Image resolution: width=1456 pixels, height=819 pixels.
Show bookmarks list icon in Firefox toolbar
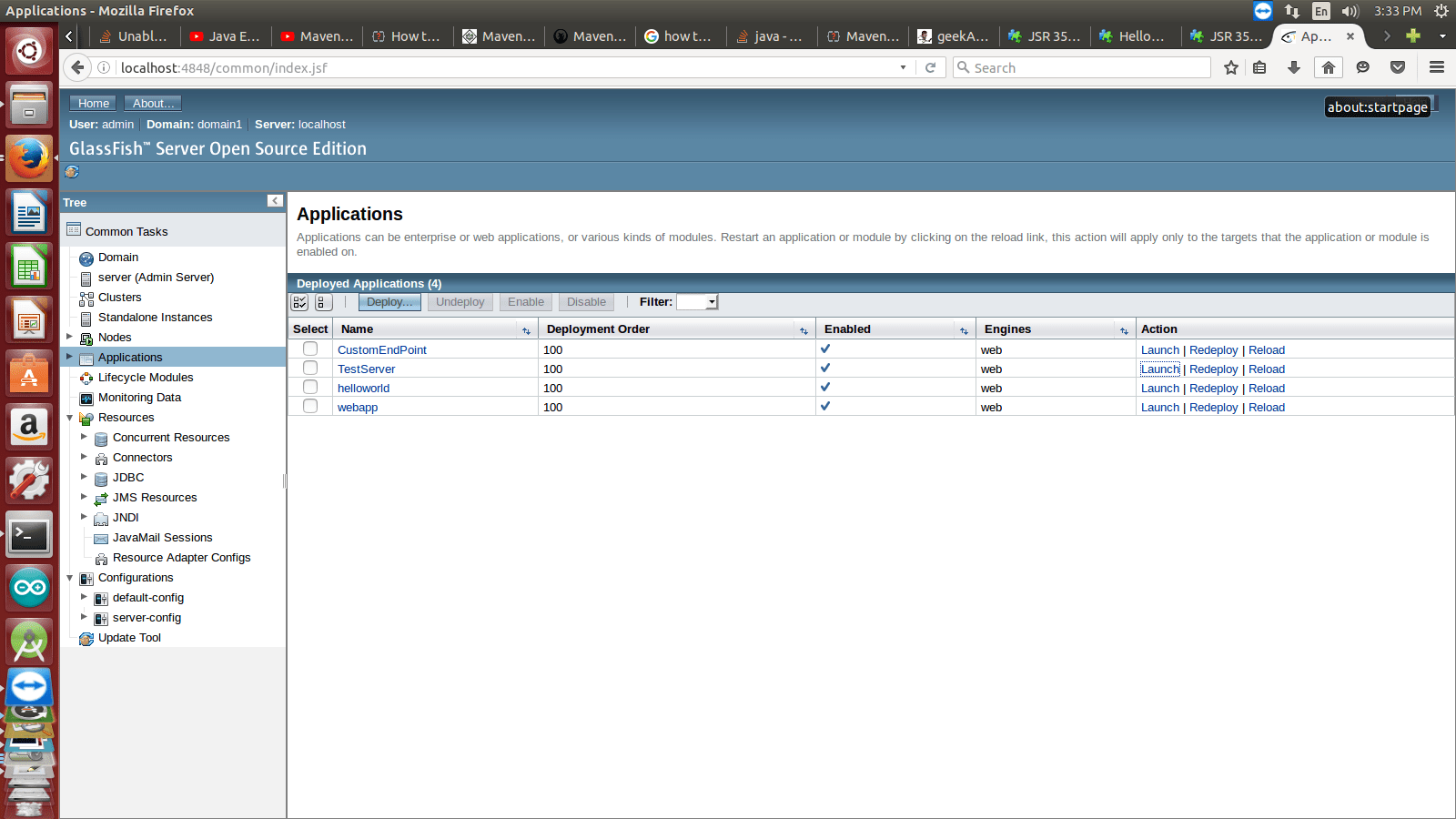coord(1259,67)
